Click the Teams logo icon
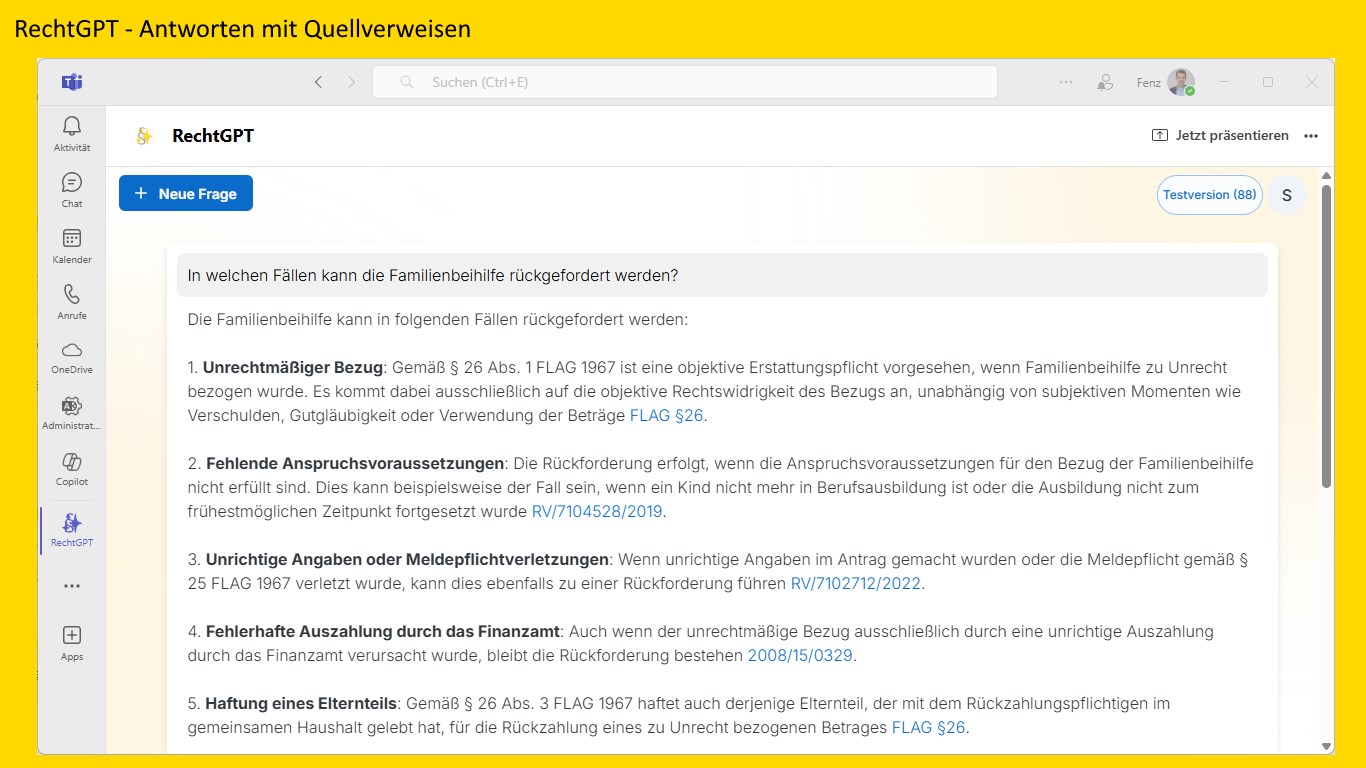The image size is (1366, 768). (x=72, y=82)
